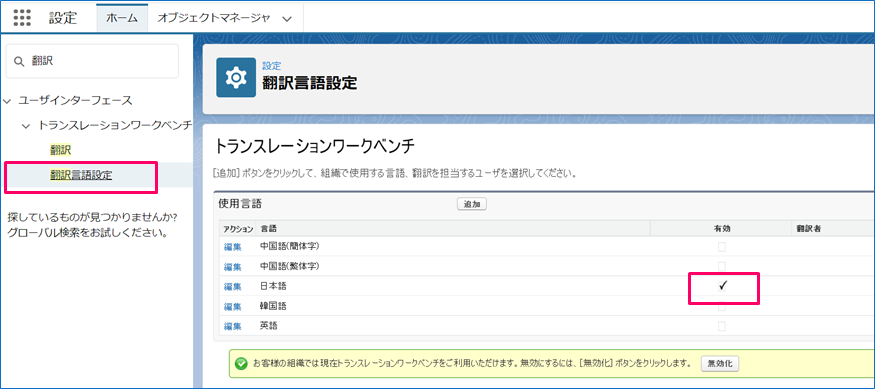Toggle the 有効 checkbox for 中国語(繁体字)
The height and width of the screenshot is (389, 875).
point(722,266)
